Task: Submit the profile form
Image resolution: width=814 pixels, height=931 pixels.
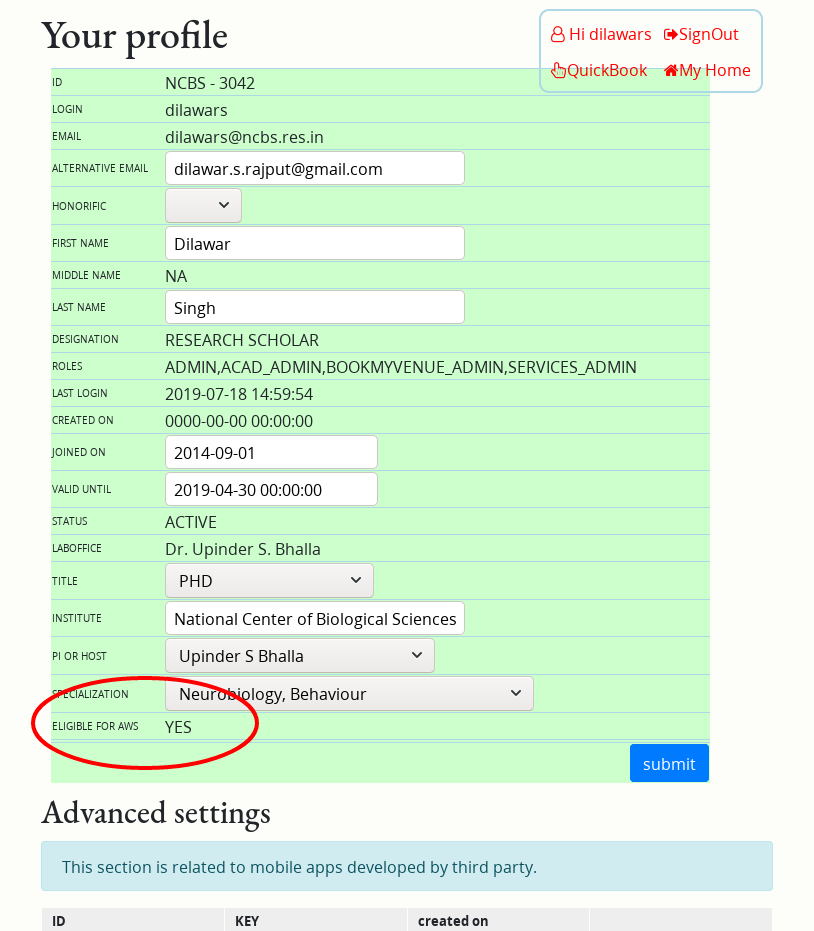Action: click(669, 763)
